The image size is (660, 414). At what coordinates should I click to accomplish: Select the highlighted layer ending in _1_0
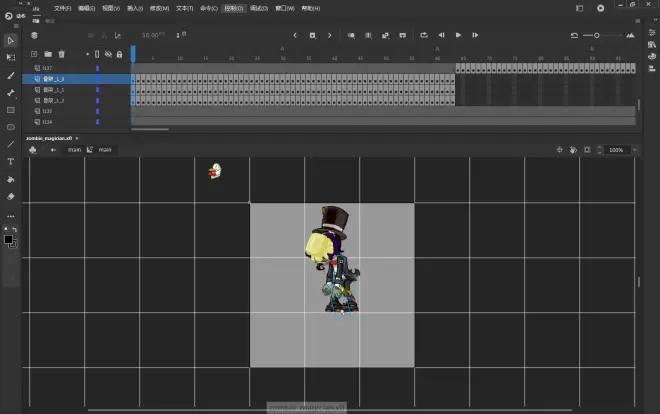coord(53,79)
